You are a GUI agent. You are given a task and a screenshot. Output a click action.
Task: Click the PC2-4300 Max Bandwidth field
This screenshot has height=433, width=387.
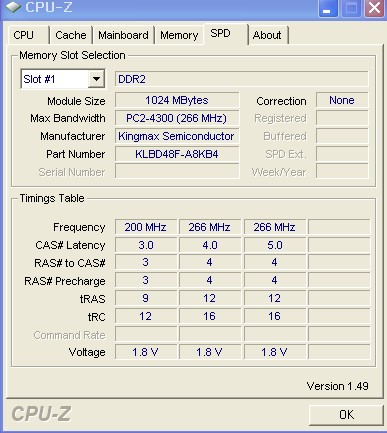(177, 118)
